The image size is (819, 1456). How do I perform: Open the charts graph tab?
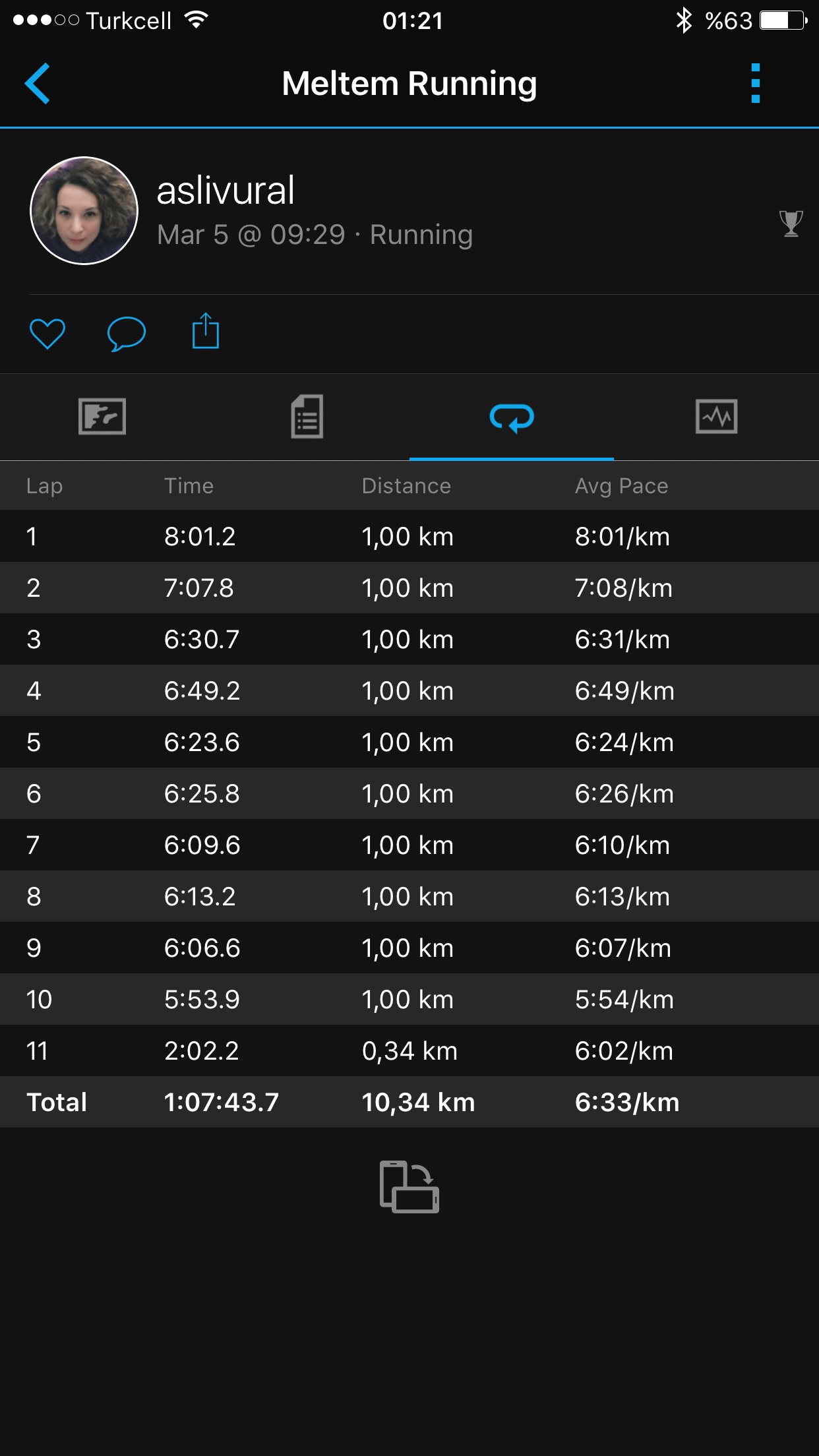coord(716,417)
